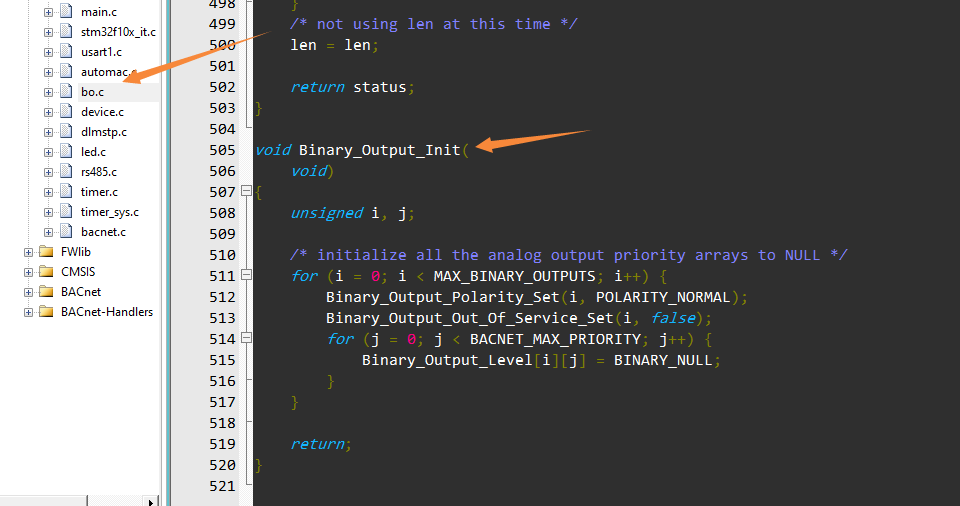The width and height of the screenshot is (960, 506).
Task: Expand the stm32f10x_it.c tree node
Action: 48,32
